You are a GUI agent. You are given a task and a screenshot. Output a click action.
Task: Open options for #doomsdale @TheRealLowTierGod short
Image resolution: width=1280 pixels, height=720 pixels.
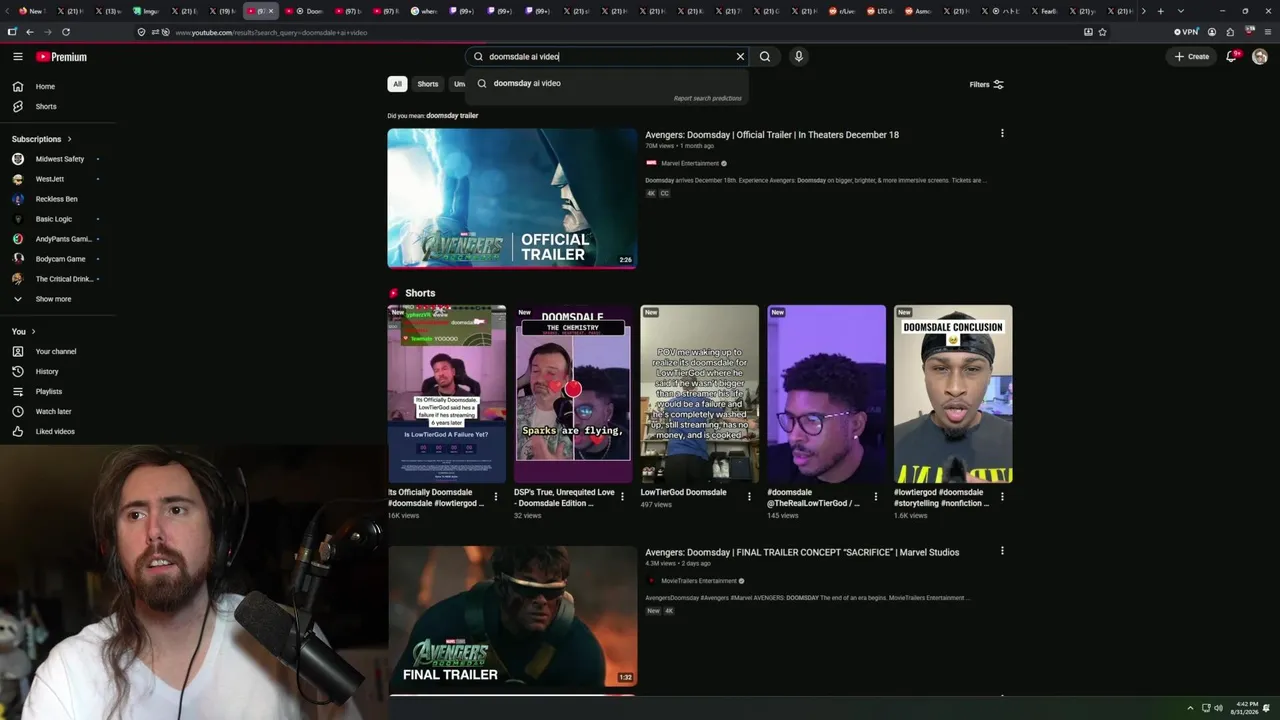[876, 496]
